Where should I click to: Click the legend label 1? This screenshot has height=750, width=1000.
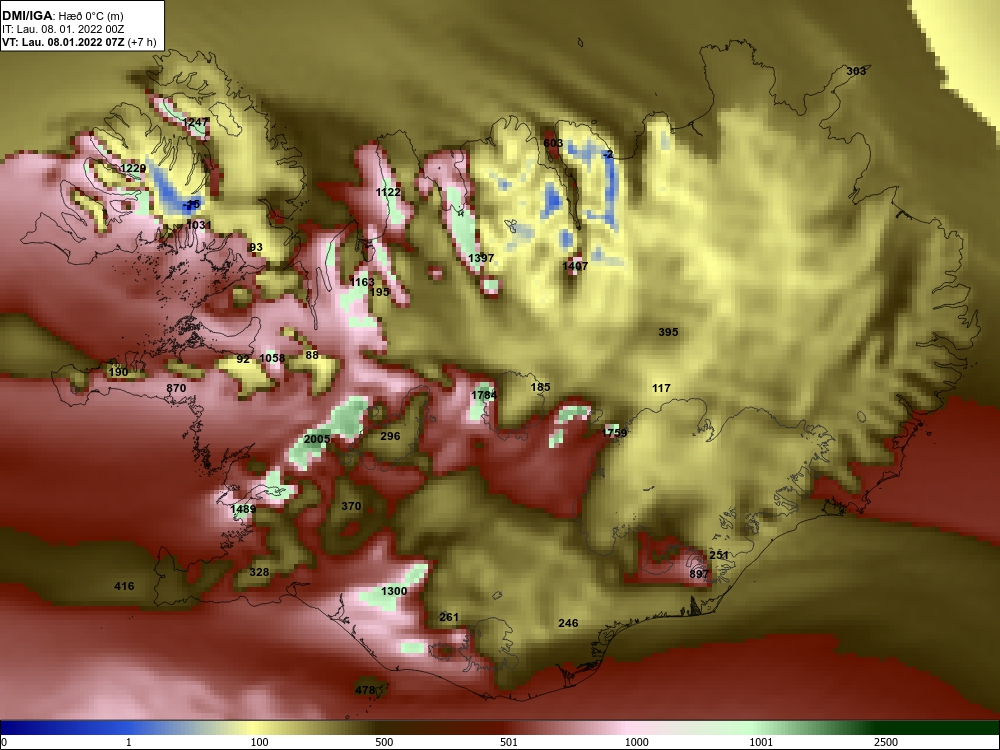pyautogui.click(x=129, y=742)
